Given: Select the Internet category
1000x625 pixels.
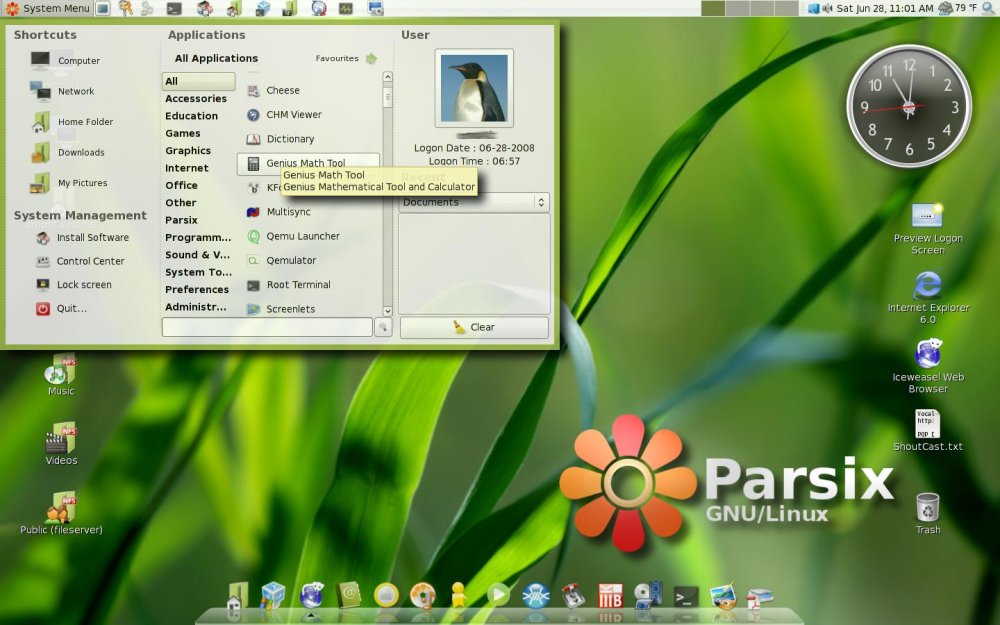Looking at the screenshot, I should pos(187,168).
